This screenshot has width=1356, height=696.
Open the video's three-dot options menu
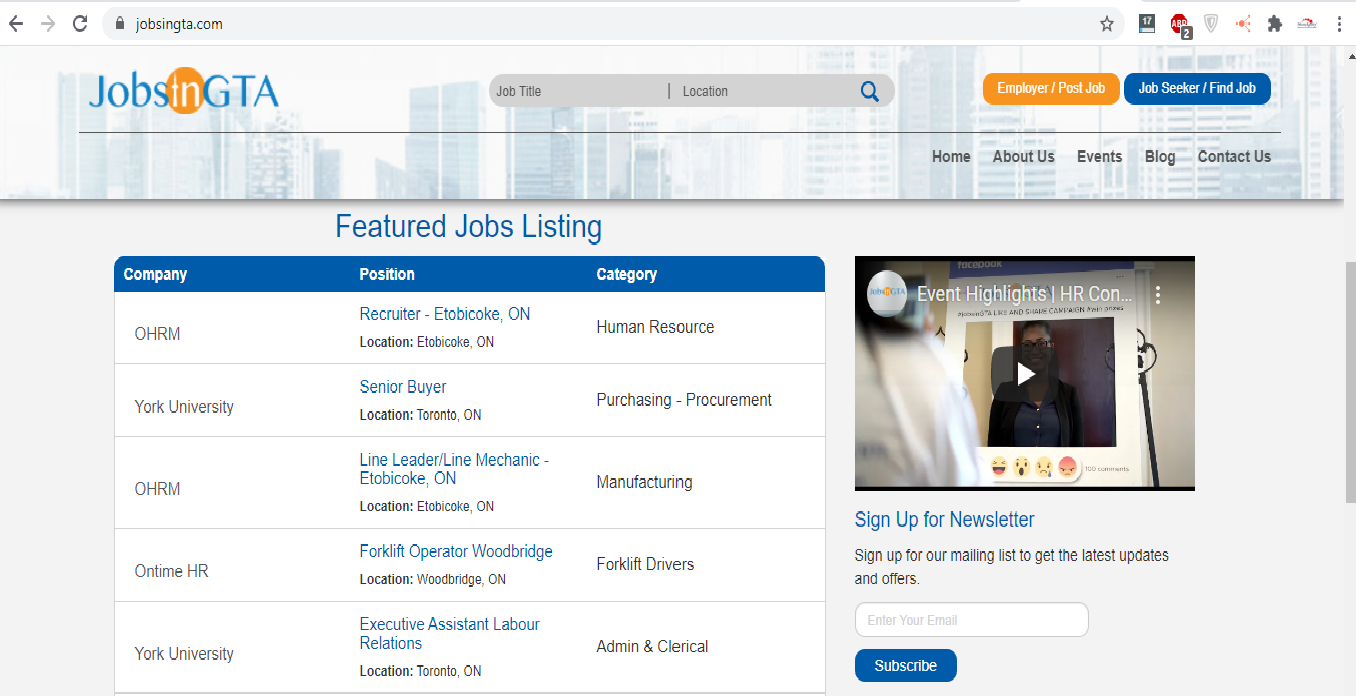pyautogui.click(x=1158, y=295)
